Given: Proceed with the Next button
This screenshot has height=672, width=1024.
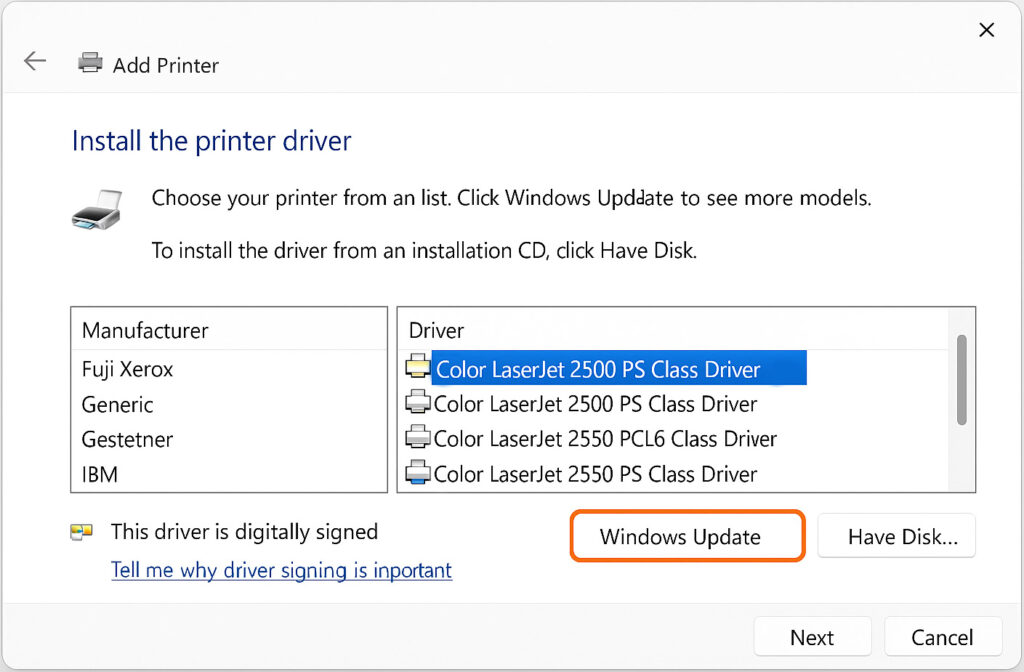Looking at the screenshot, I should (812, 637).
